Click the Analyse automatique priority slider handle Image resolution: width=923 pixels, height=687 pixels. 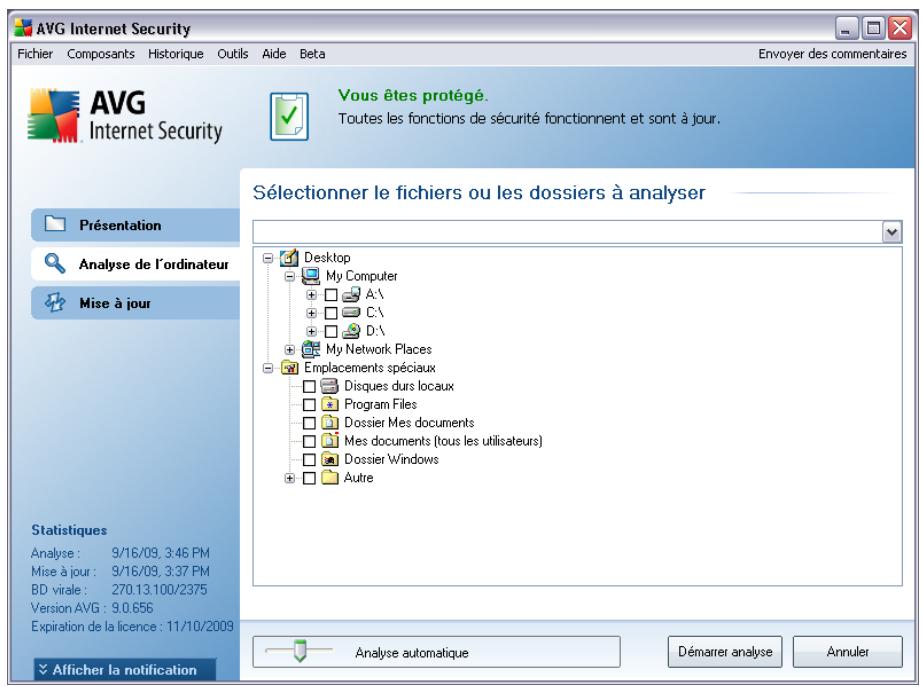[x=300, y=651]
